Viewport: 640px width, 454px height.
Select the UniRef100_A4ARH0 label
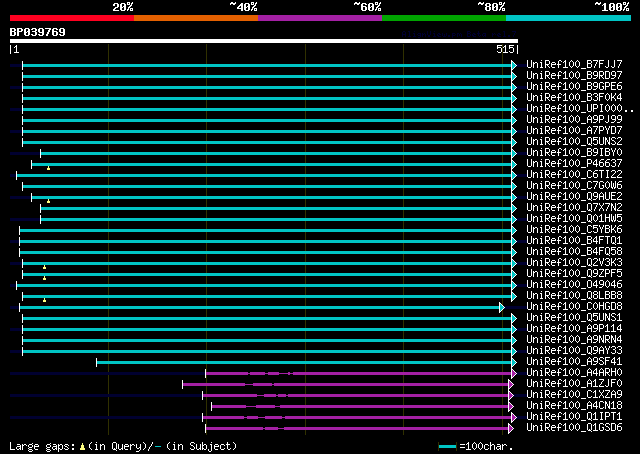574,373
